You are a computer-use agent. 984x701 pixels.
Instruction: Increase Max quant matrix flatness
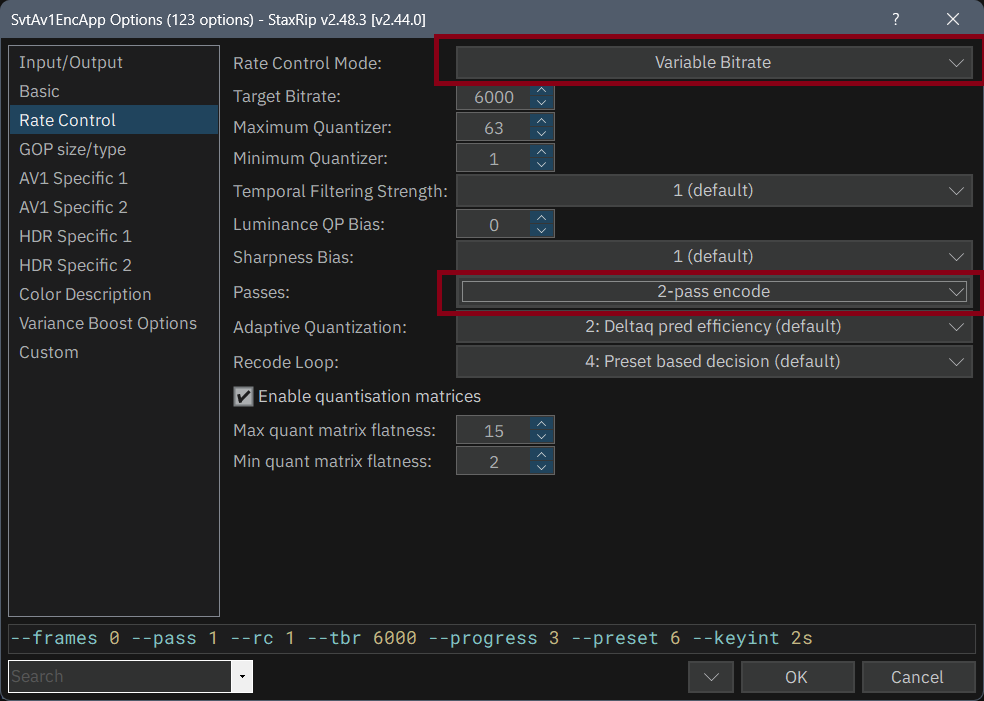tap(542, 424)
